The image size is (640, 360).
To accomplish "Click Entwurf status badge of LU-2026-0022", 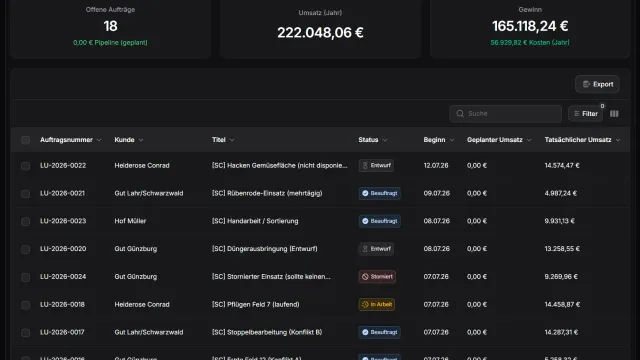I will pyautogui.click(x=376, y=165).
